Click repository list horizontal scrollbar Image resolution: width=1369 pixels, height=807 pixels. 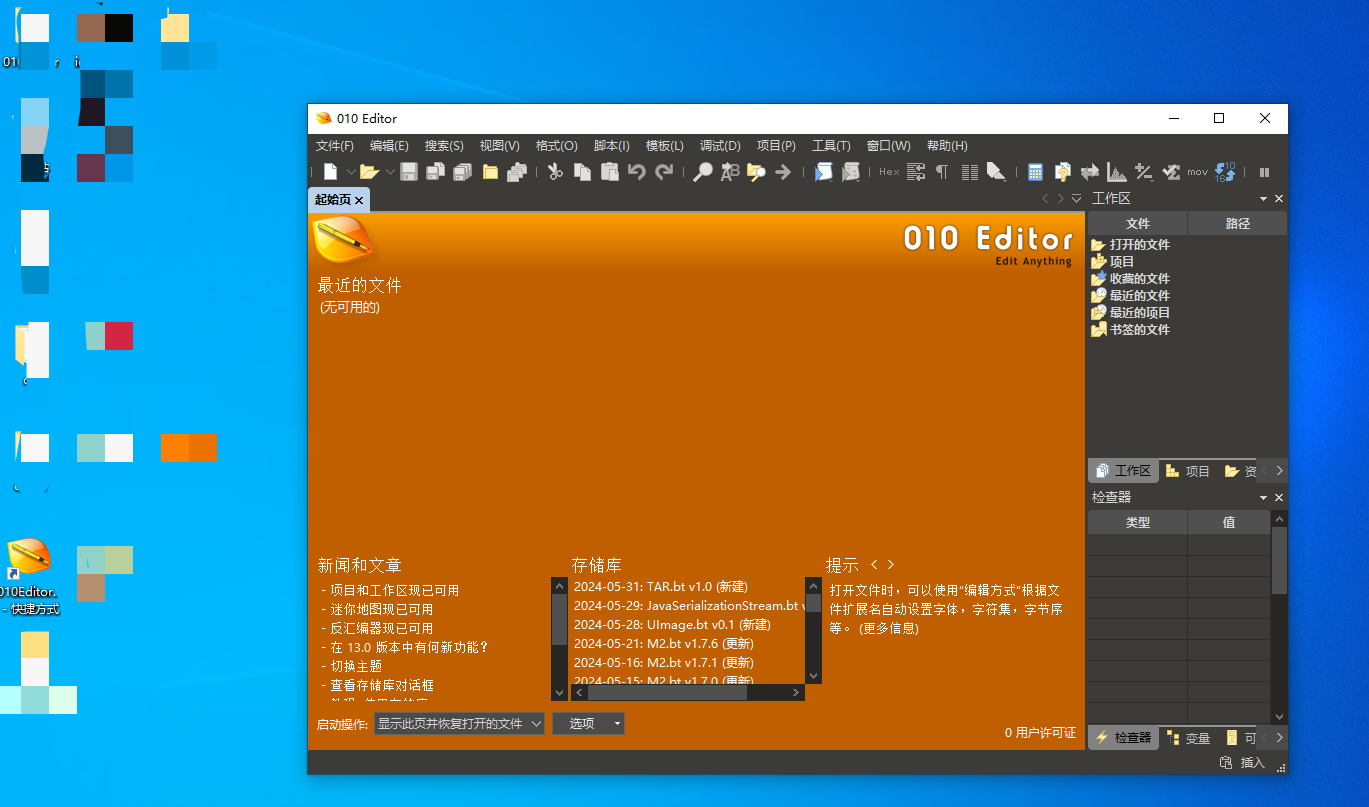pos(687,692)
